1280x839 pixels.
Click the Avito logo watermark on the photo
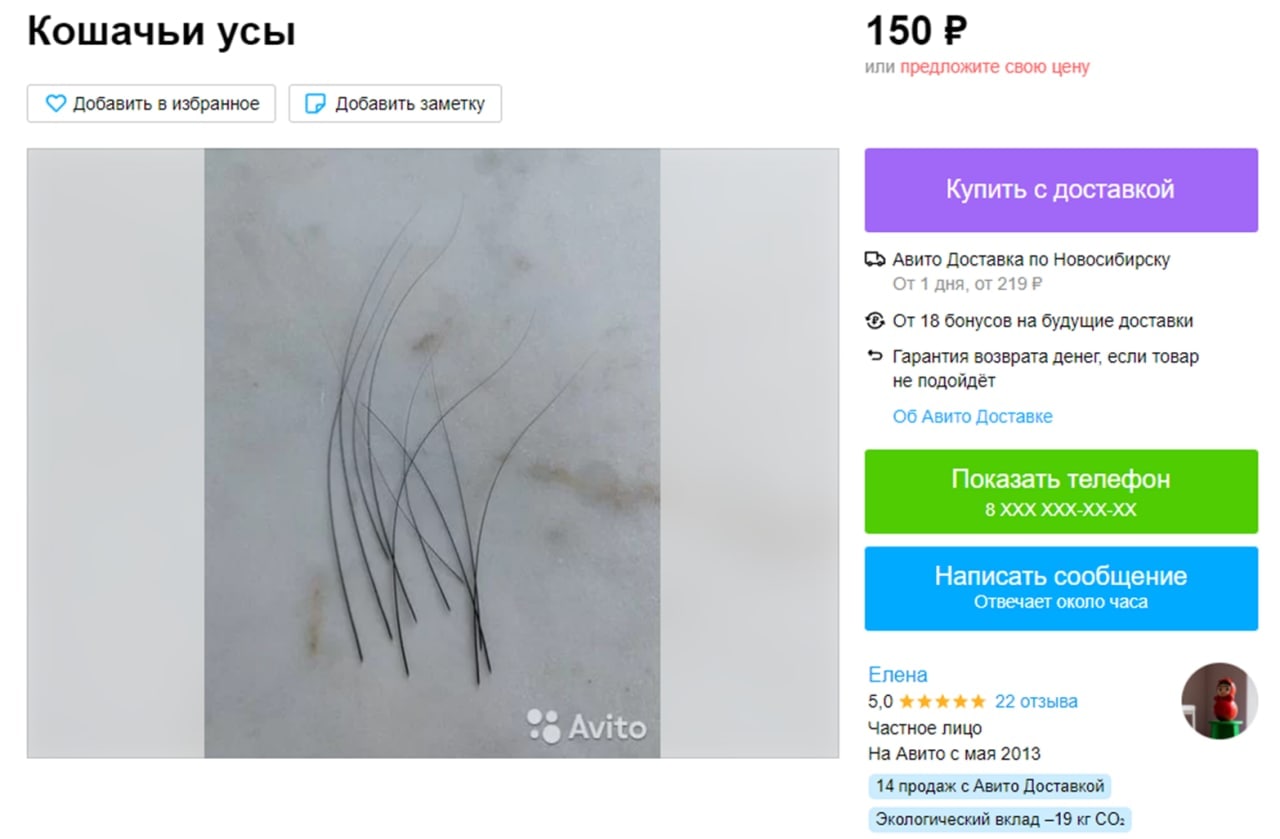coord(587,726)
